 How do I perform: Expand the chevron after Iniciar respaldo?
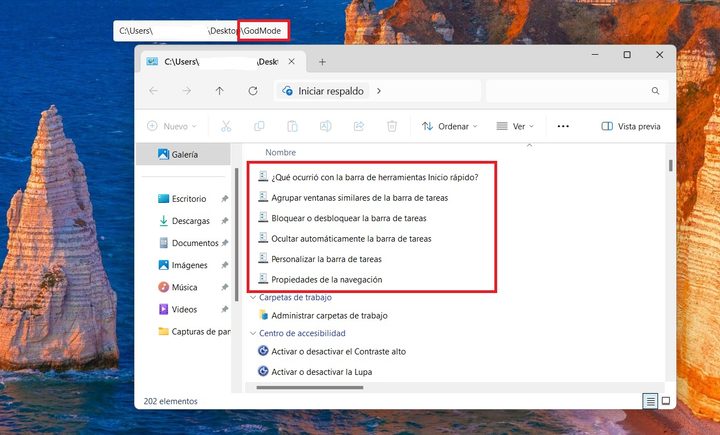pyautogui.click(x=379, y=91)
